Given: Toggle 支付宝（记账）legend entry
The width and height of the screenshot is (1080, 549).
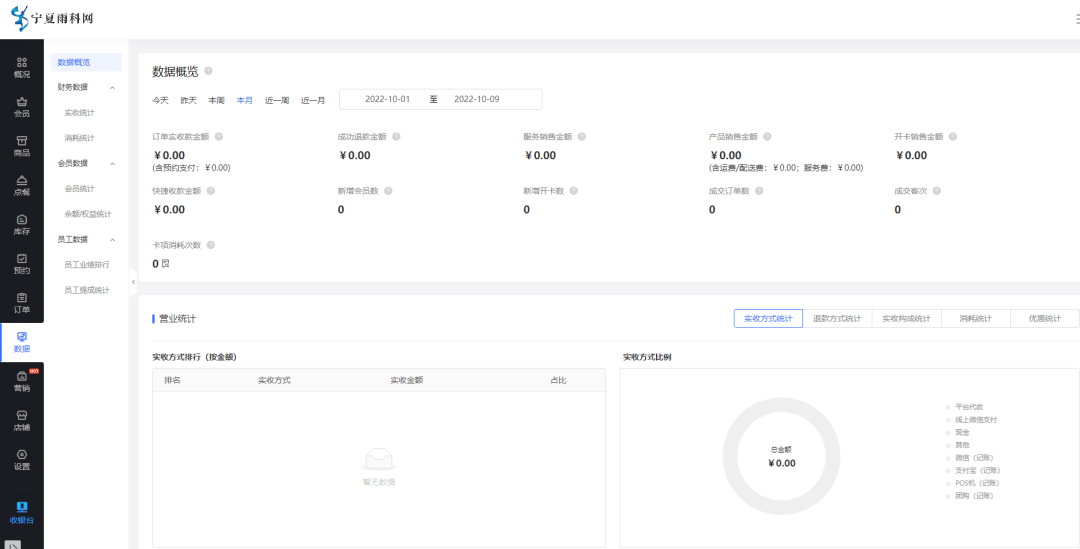Looking at the screenshot, I should click(974, 470).
